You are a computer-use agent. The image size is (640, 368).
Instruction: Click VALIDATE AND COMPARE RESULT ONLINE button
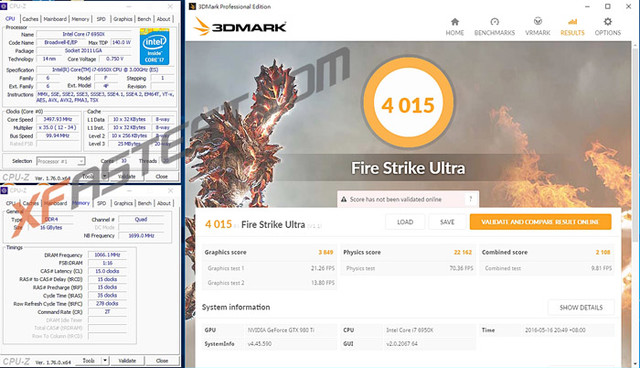coord(540,222)
